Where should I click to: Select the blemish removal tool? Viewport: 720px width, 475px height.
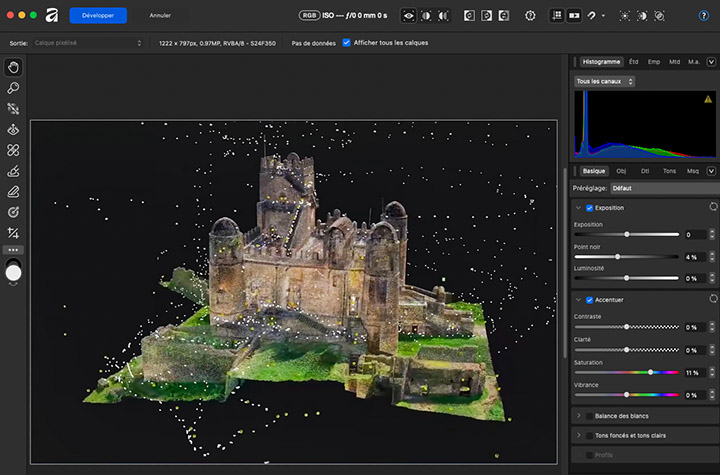pos(14,150)
